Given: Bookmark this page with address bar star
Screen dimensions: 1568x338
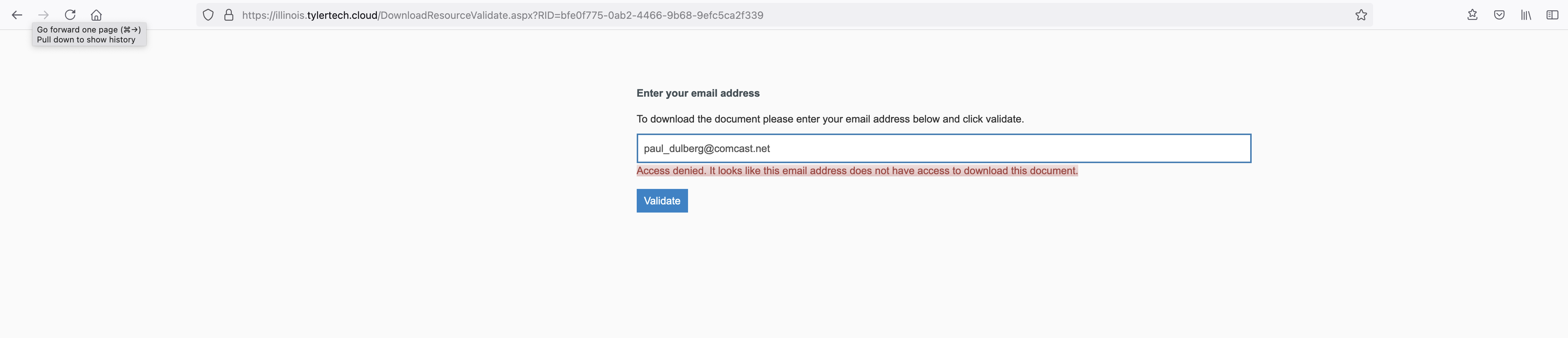Looking at the screenshot, I should tap(1361, 15).
